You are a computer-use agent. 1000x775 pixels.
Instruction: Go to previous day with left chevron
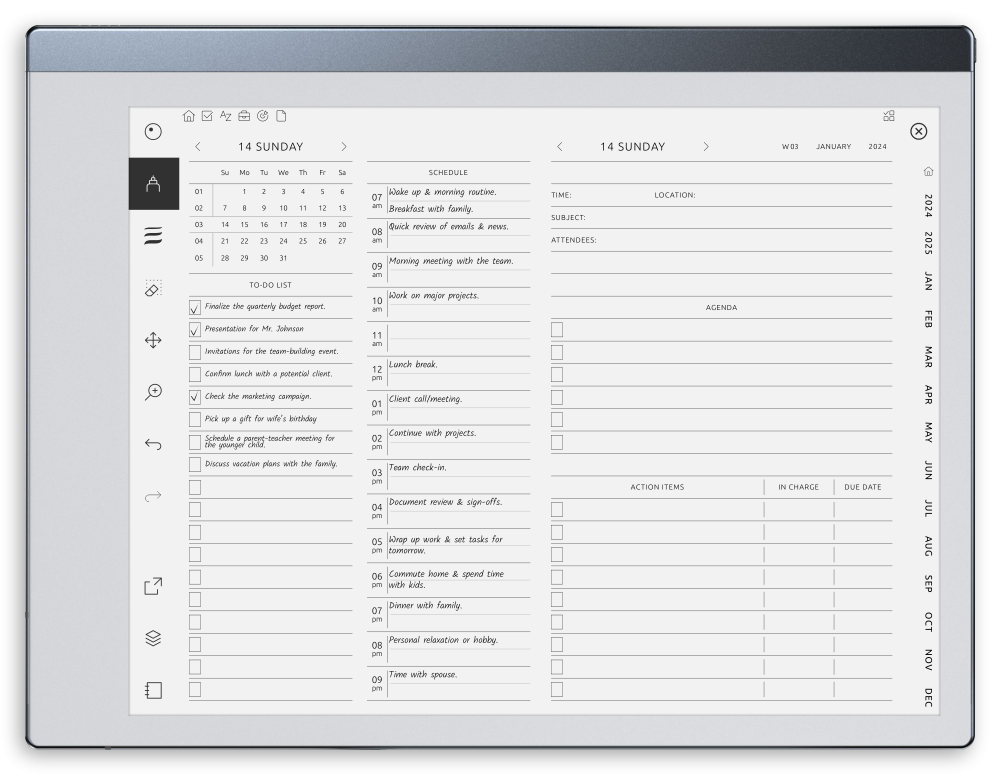[x=197, y=146]
